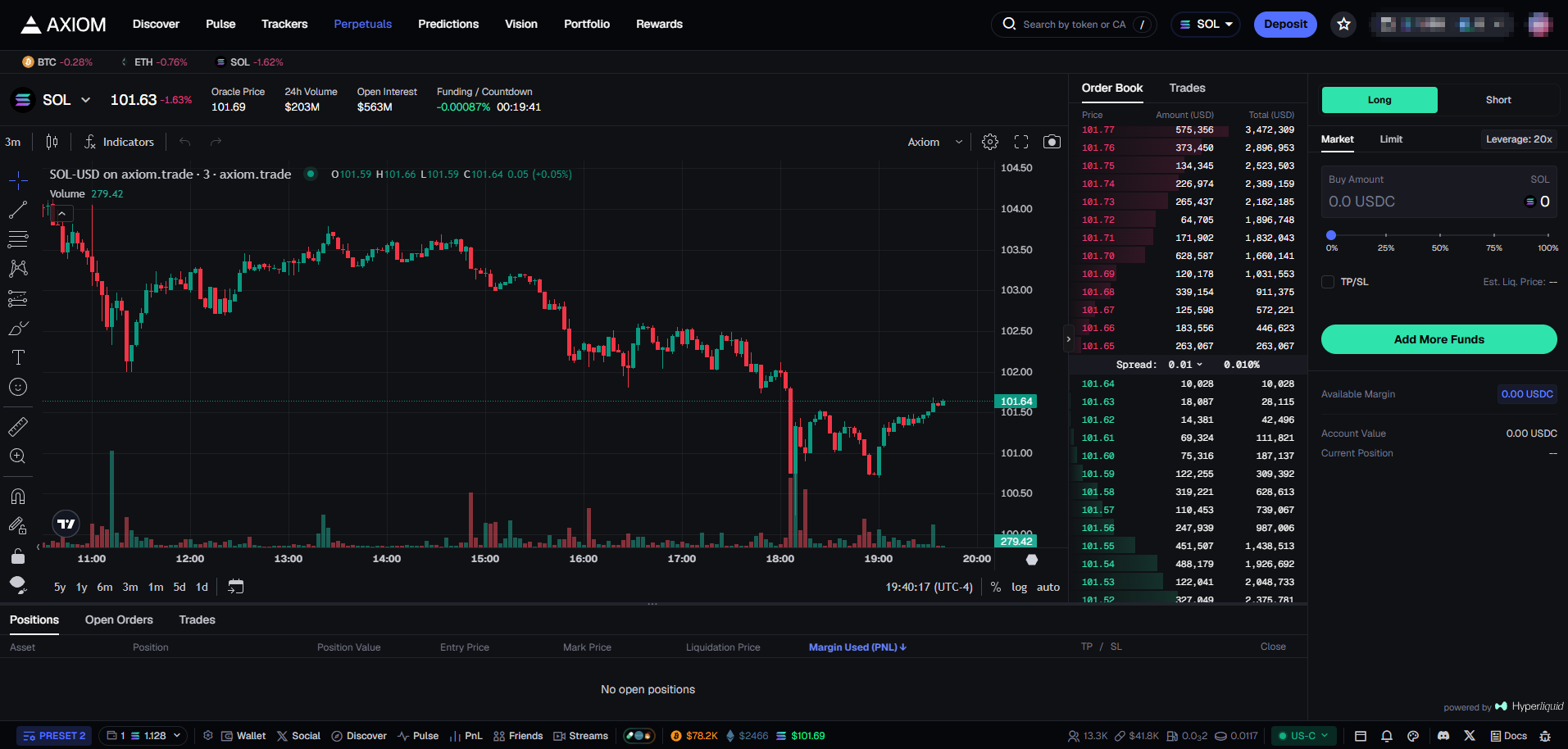Switch order side to Short
Viewport: 1568px width, 749px height.
[1498, 100]
